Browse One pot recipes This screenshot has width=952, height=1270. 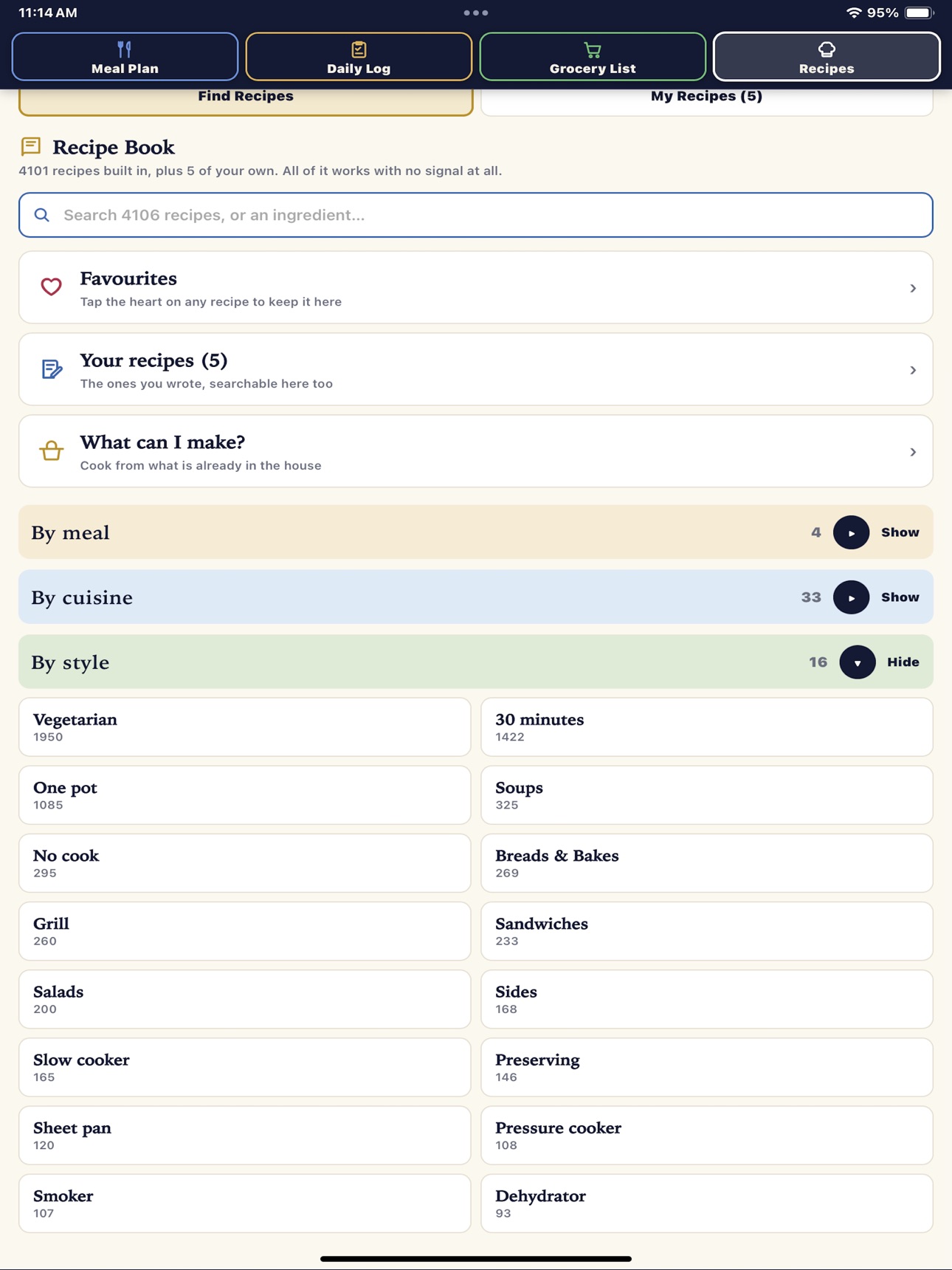coord(245,794)
